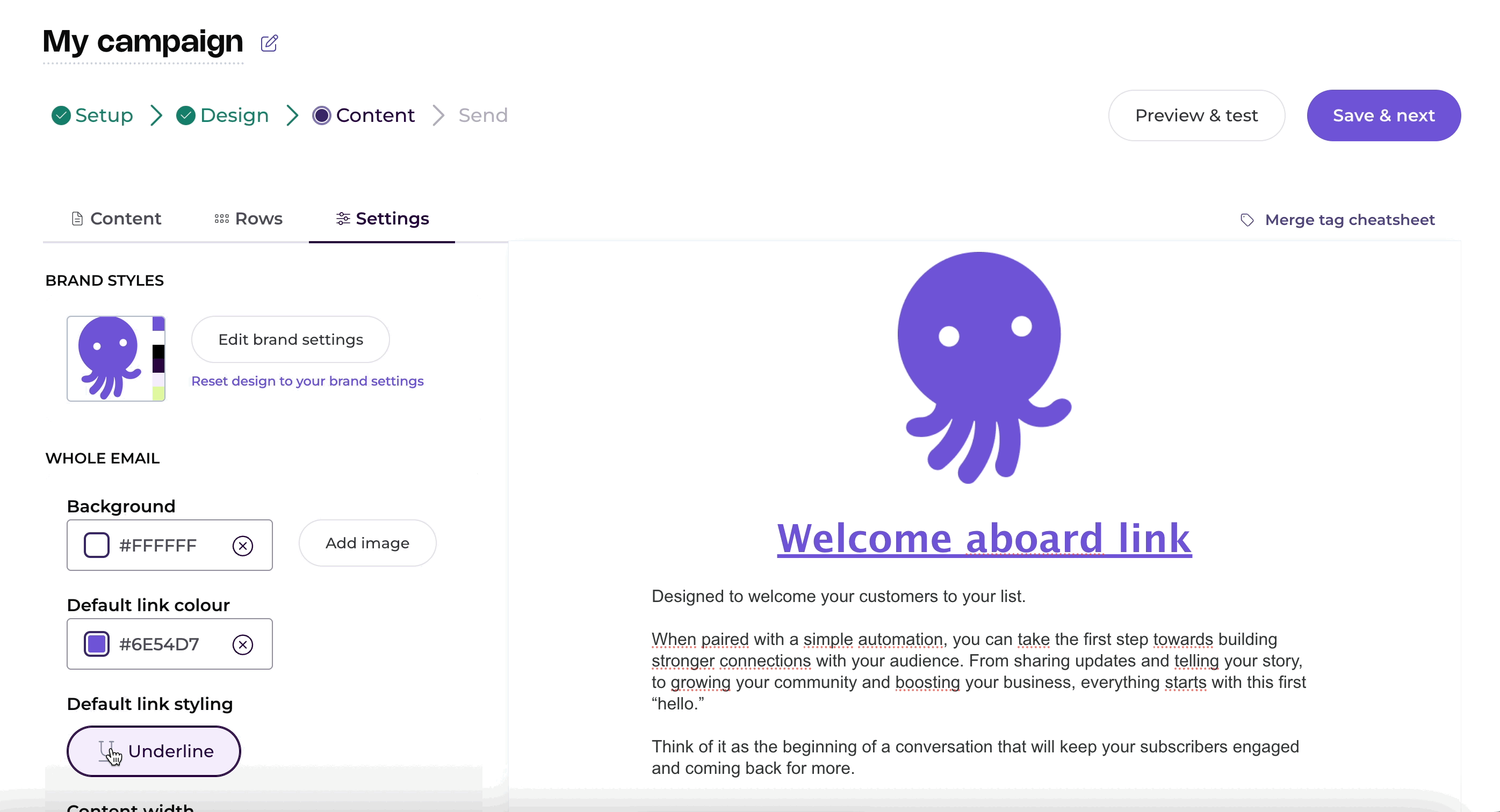Click the chevron before the Send step
The image size is (1500, 812).
click(x=438, y=115)
